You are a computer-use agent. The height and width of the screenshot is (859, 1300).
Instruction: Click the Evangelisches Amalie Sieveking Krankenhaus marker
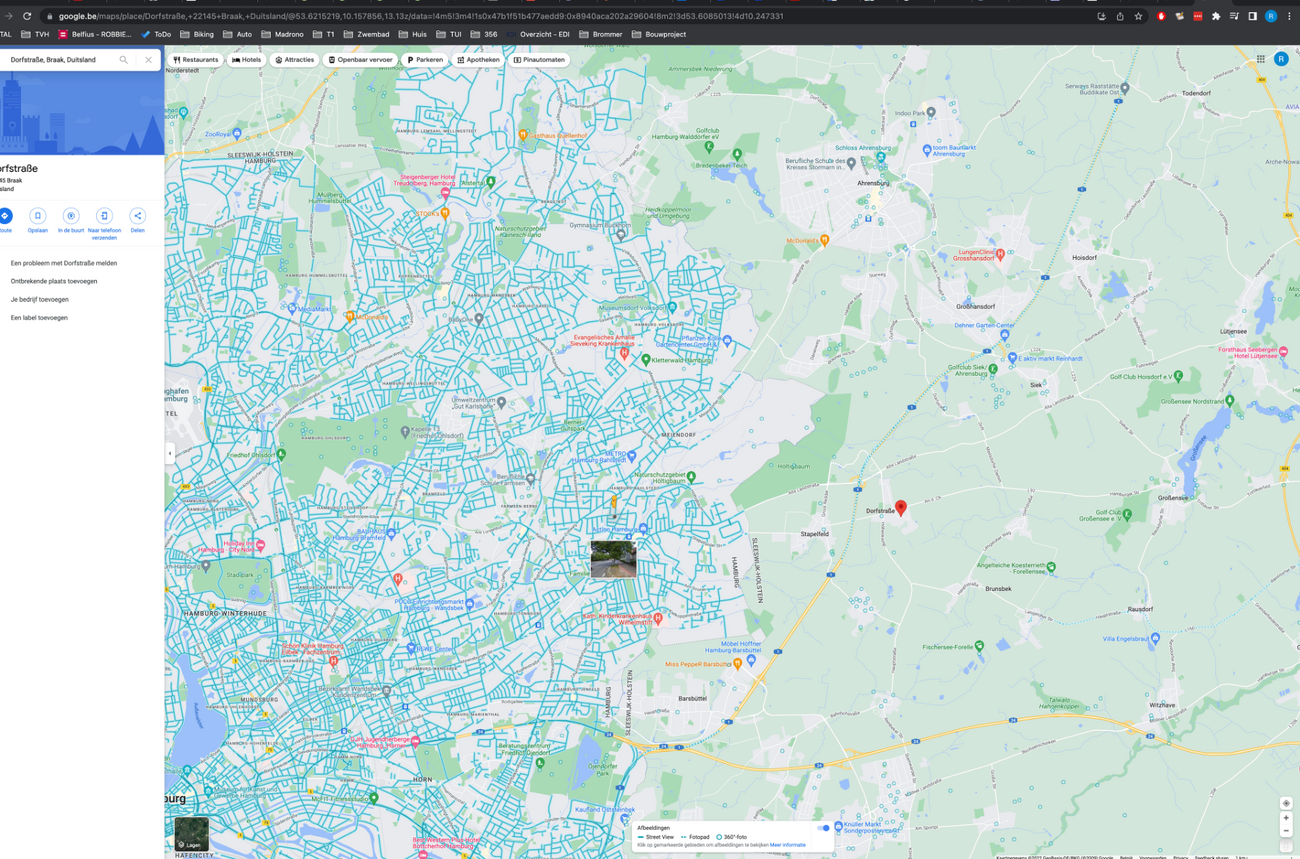tap(624, 353)
